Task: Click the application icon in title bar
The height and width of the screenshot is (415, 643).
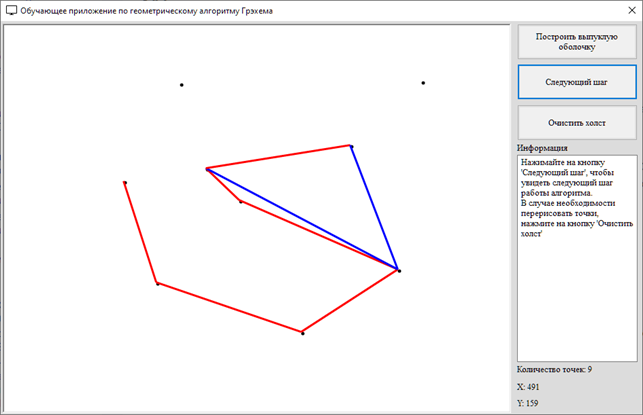Action: (11, 11)
